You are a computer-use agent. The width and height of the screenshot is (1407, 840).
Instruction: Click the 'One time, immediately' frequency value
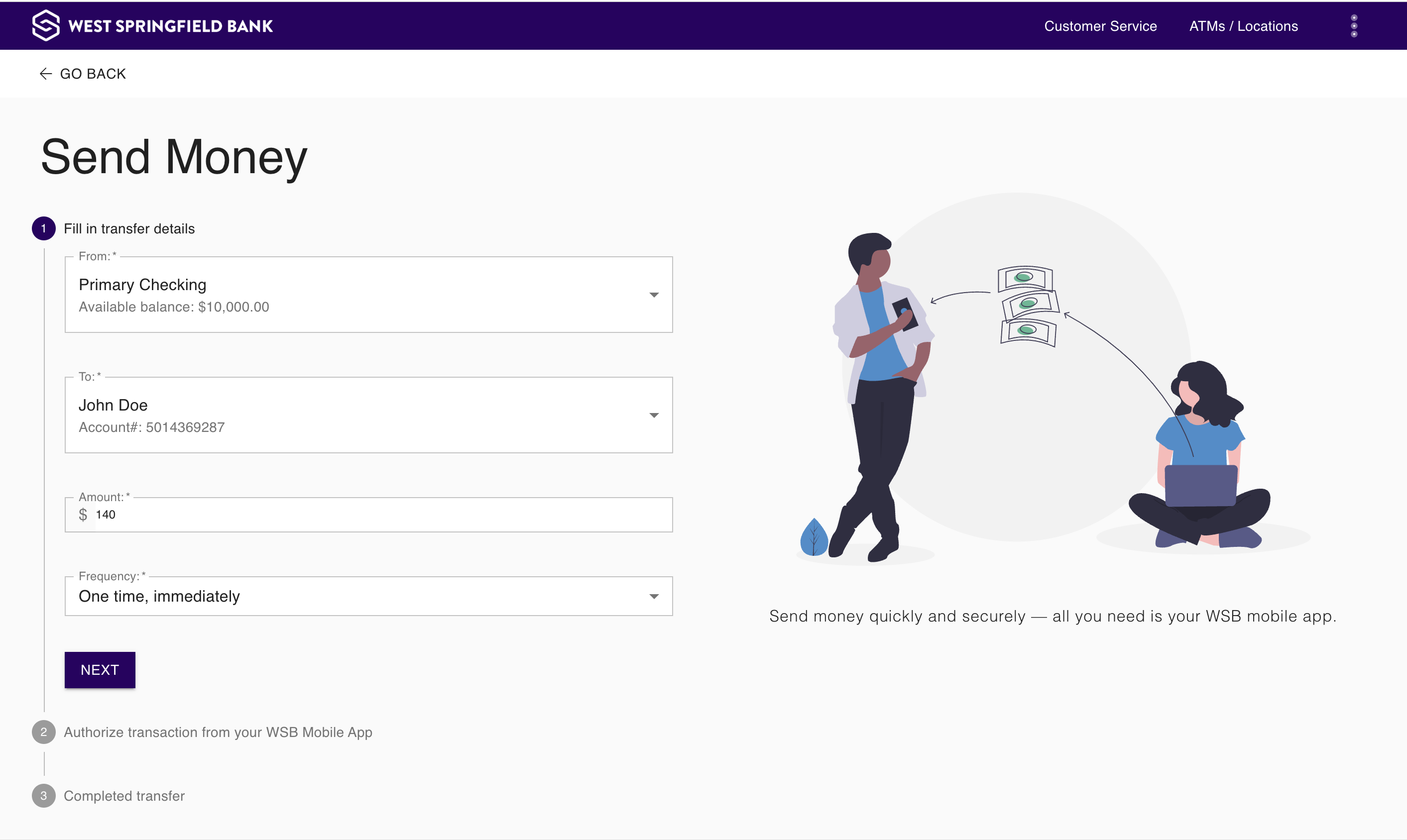tap(159, 596)
